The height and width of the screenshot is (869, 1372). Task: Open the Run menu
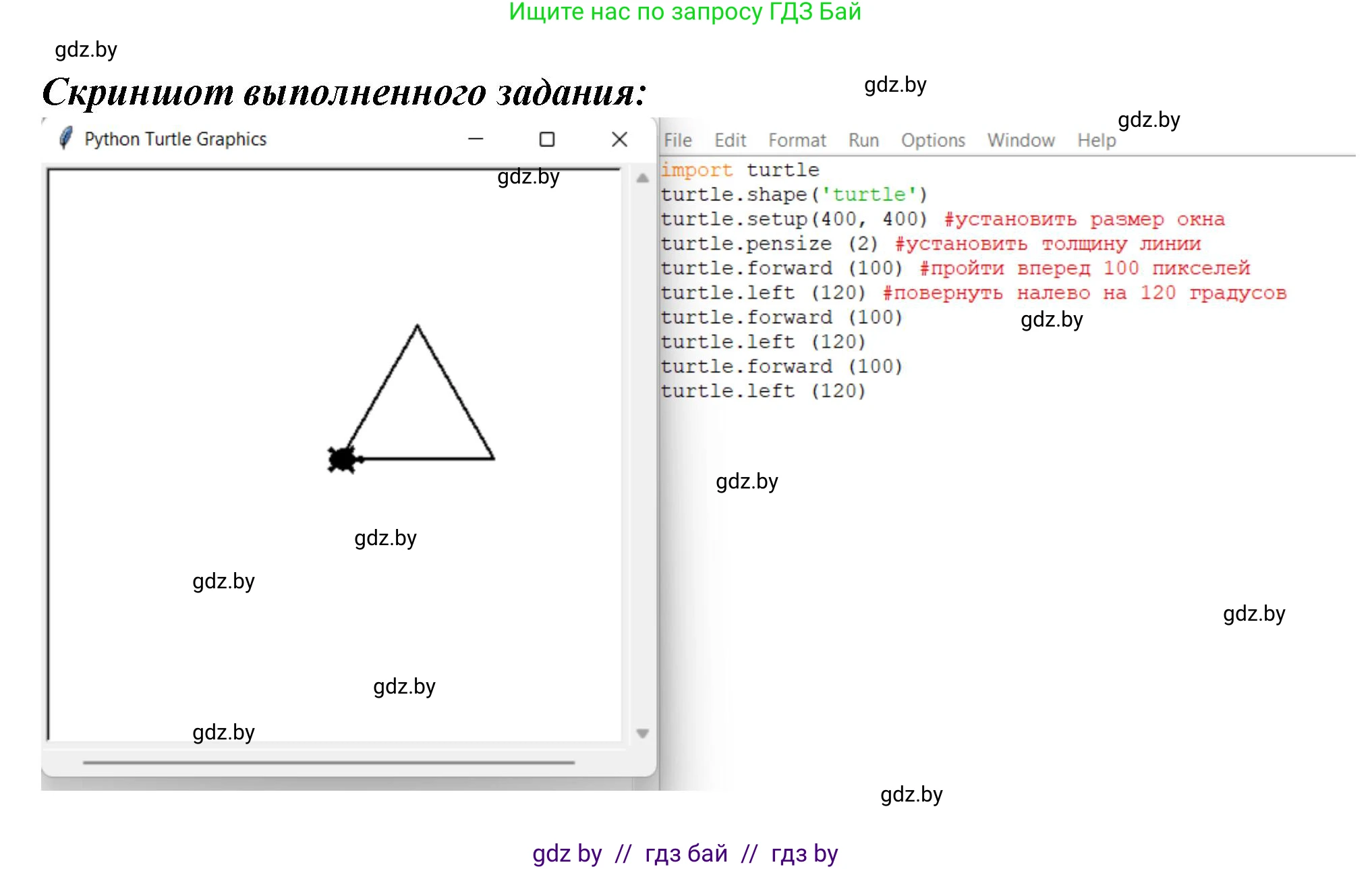pos(863,140)
